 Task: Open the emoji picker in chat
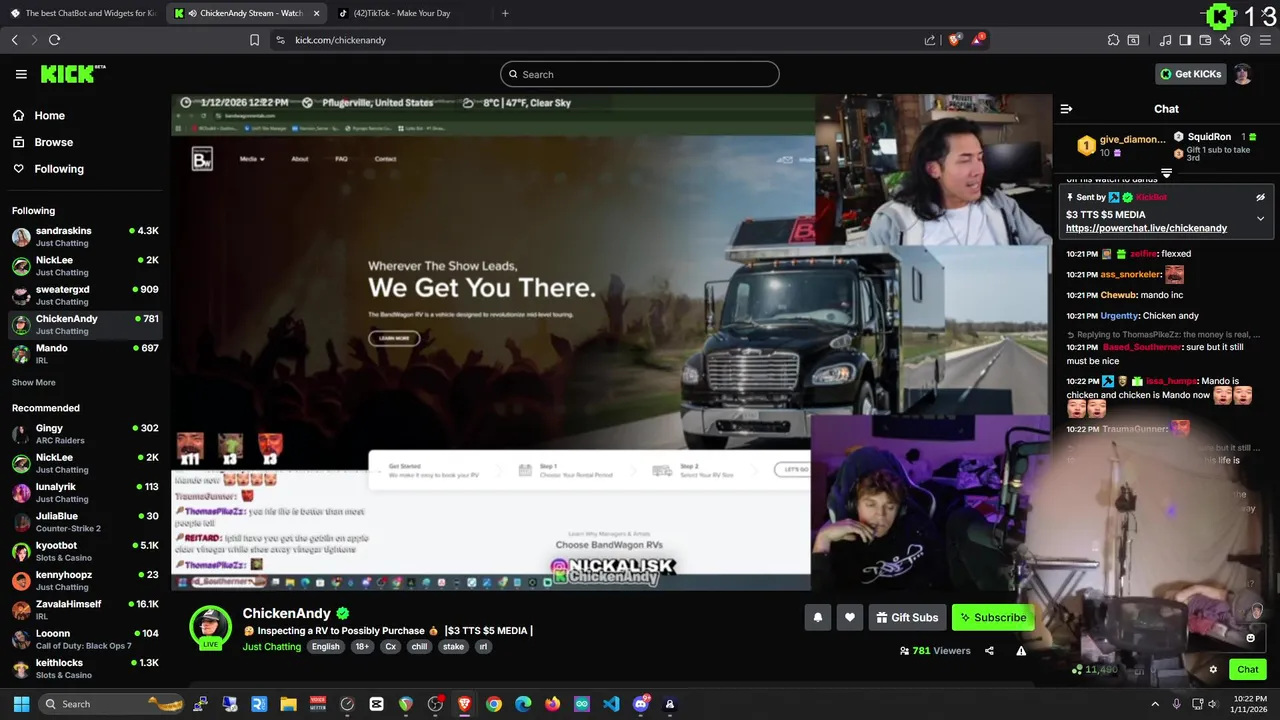coord(1250,638)
